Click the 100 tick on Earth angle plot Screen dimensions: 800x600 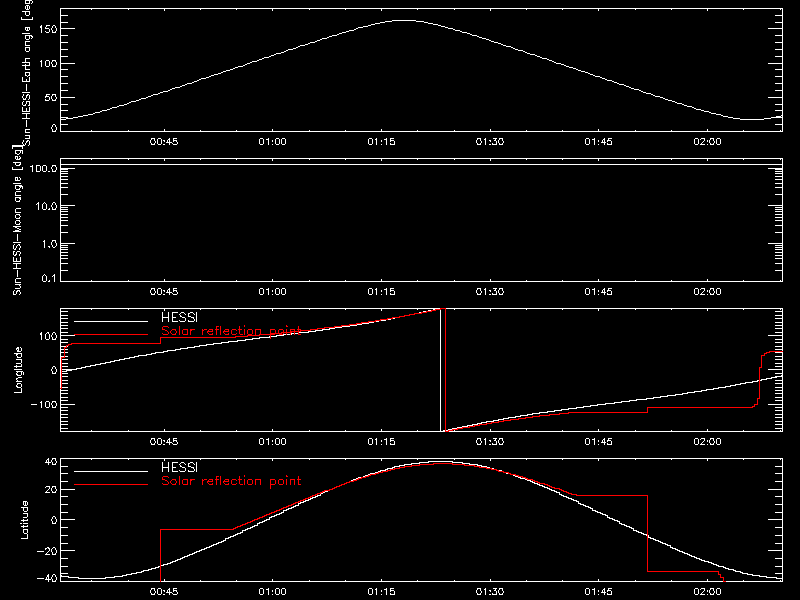pyautogui.click(x=48, y=64)
